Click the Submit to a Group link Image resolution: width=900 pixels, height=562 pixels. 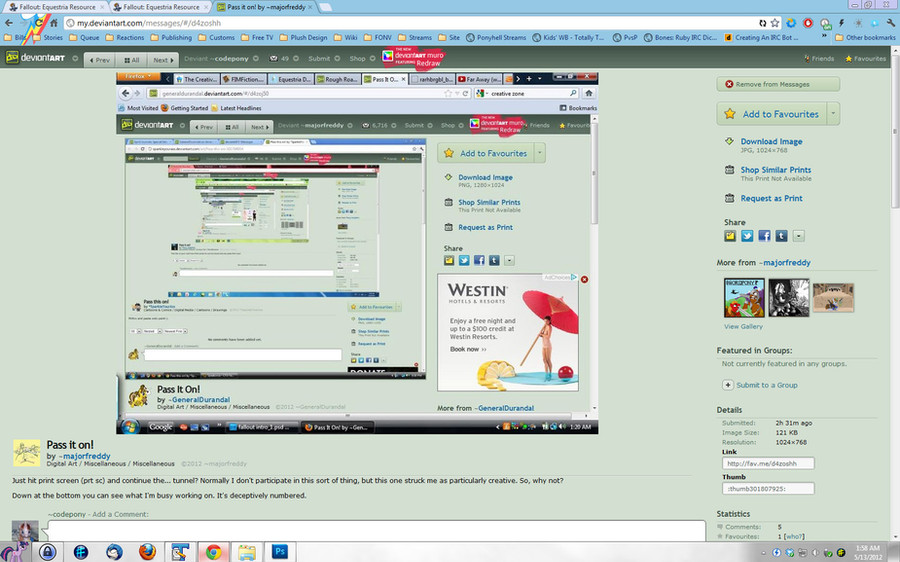click(x=767, y=385)
